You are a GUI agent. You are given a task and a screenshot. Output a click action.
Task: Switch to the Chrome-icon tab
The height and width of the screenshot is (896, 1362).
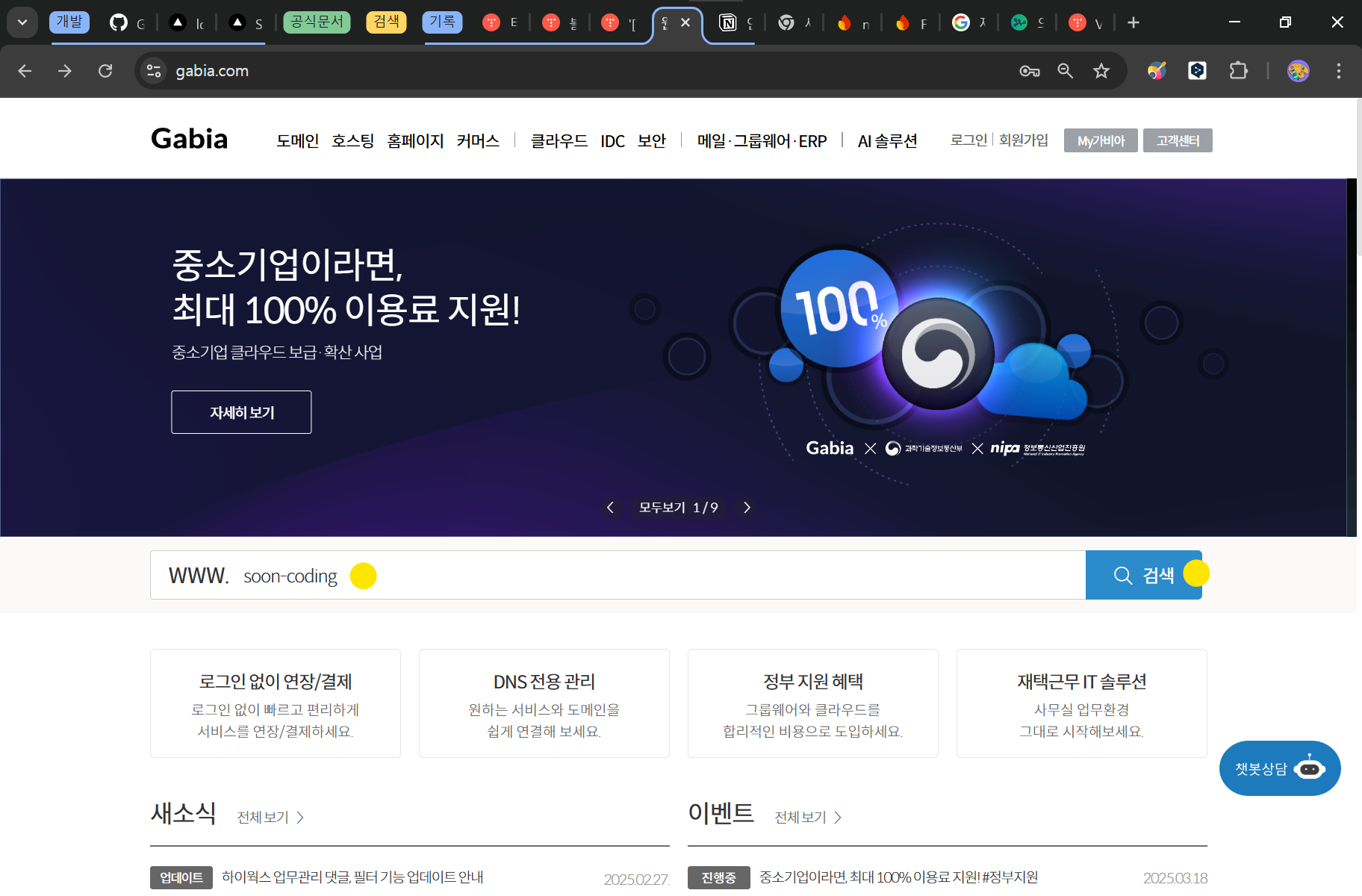tap(794, 22)
